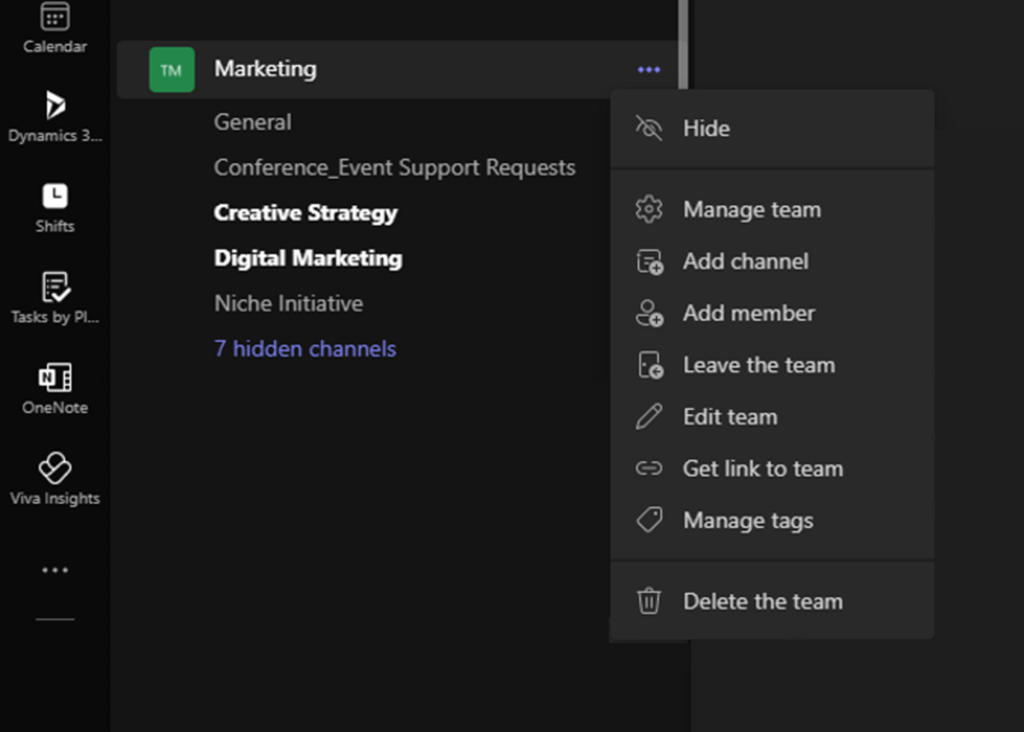Show more apps via sidebar ellipsis
Viewport: 1024px width, 732px height.
click(x=55, y=570)
